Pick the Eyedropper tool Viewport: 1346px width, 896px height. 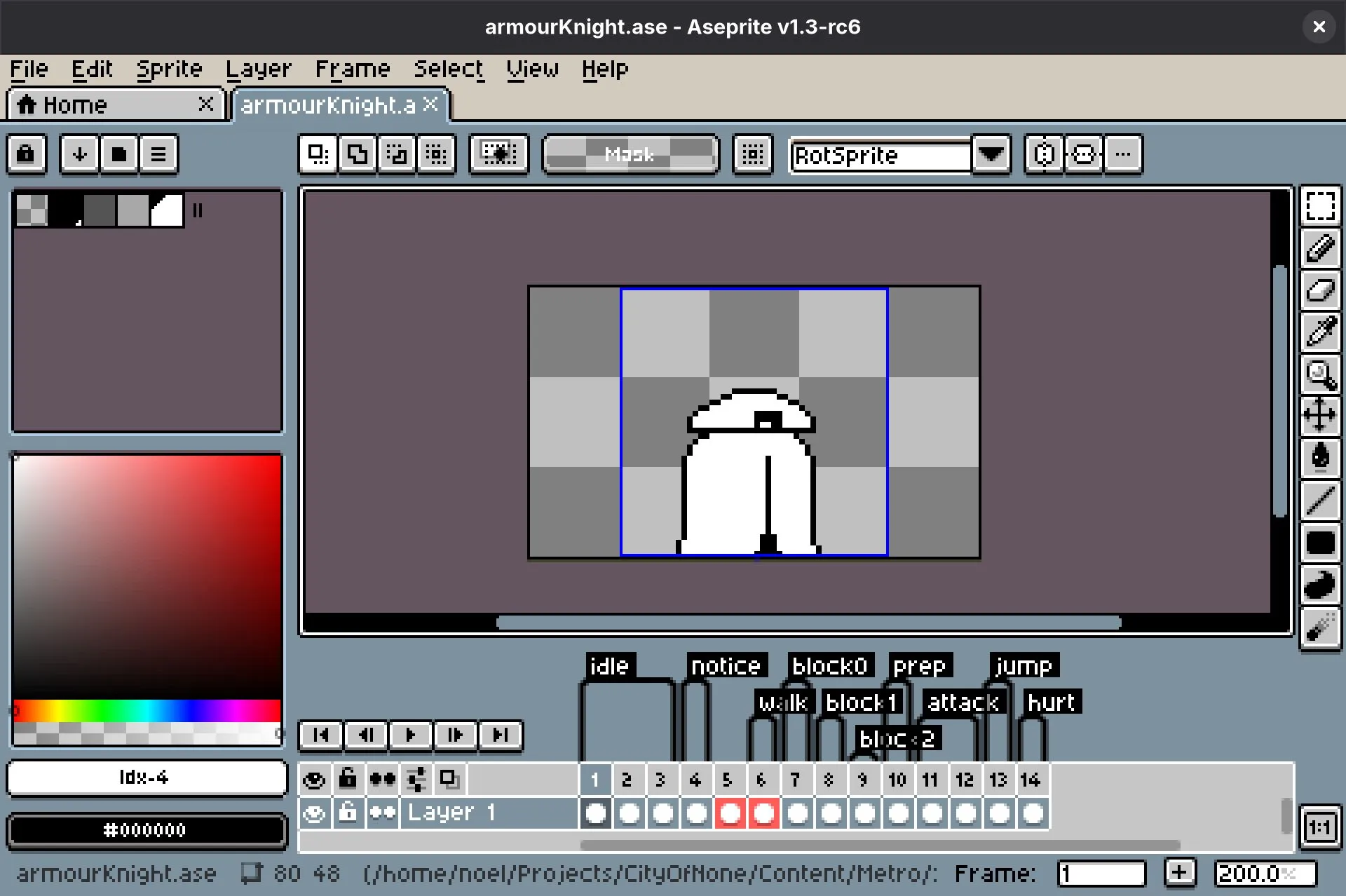point(1321,332)
